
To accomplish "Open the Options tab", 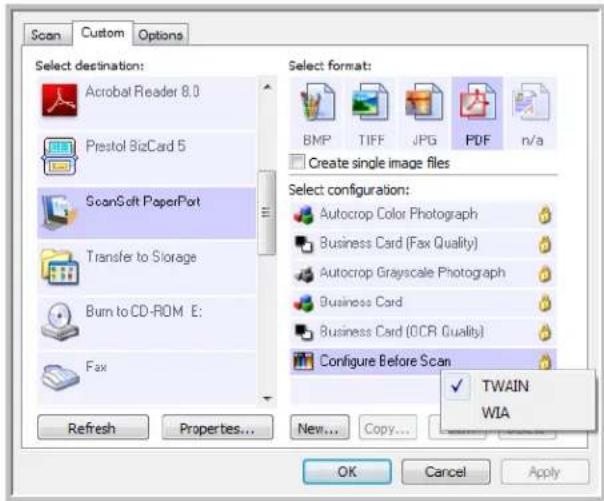I will [x=160, y=35].
